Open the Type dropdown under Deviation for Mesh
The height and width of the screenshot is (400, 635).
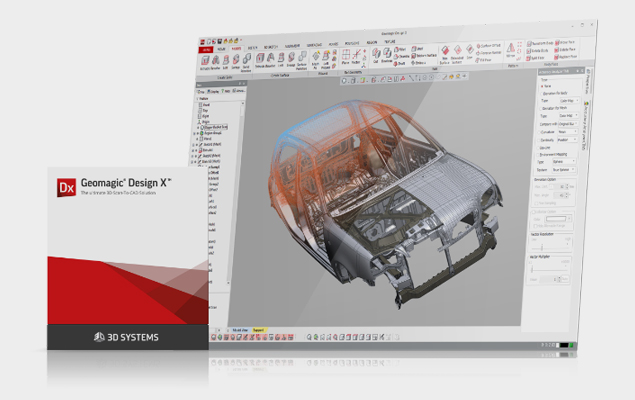[x=569, y=116]
